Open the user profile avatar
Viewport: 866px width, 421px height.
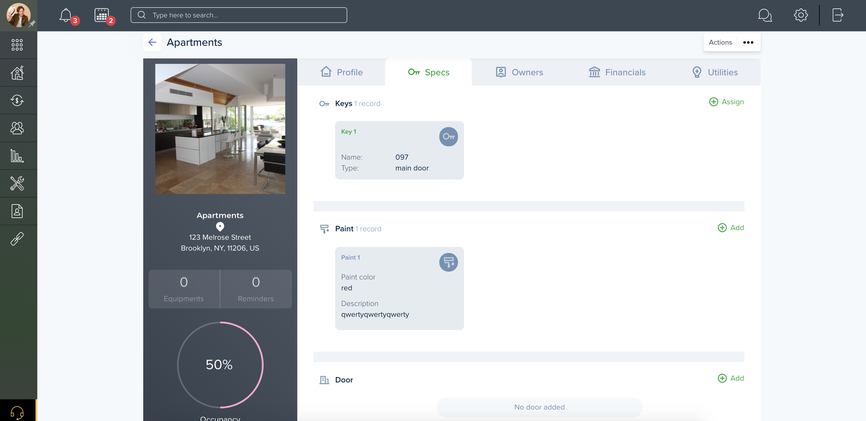tap(18, 15)
